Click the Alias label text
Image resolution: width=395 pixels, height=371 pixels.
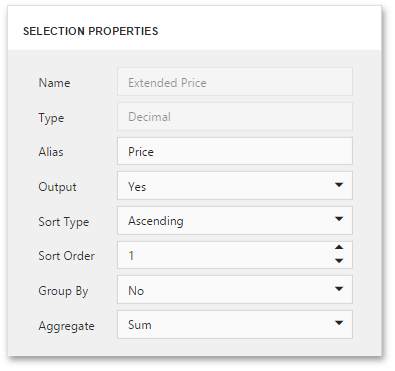tap(51, 152)
